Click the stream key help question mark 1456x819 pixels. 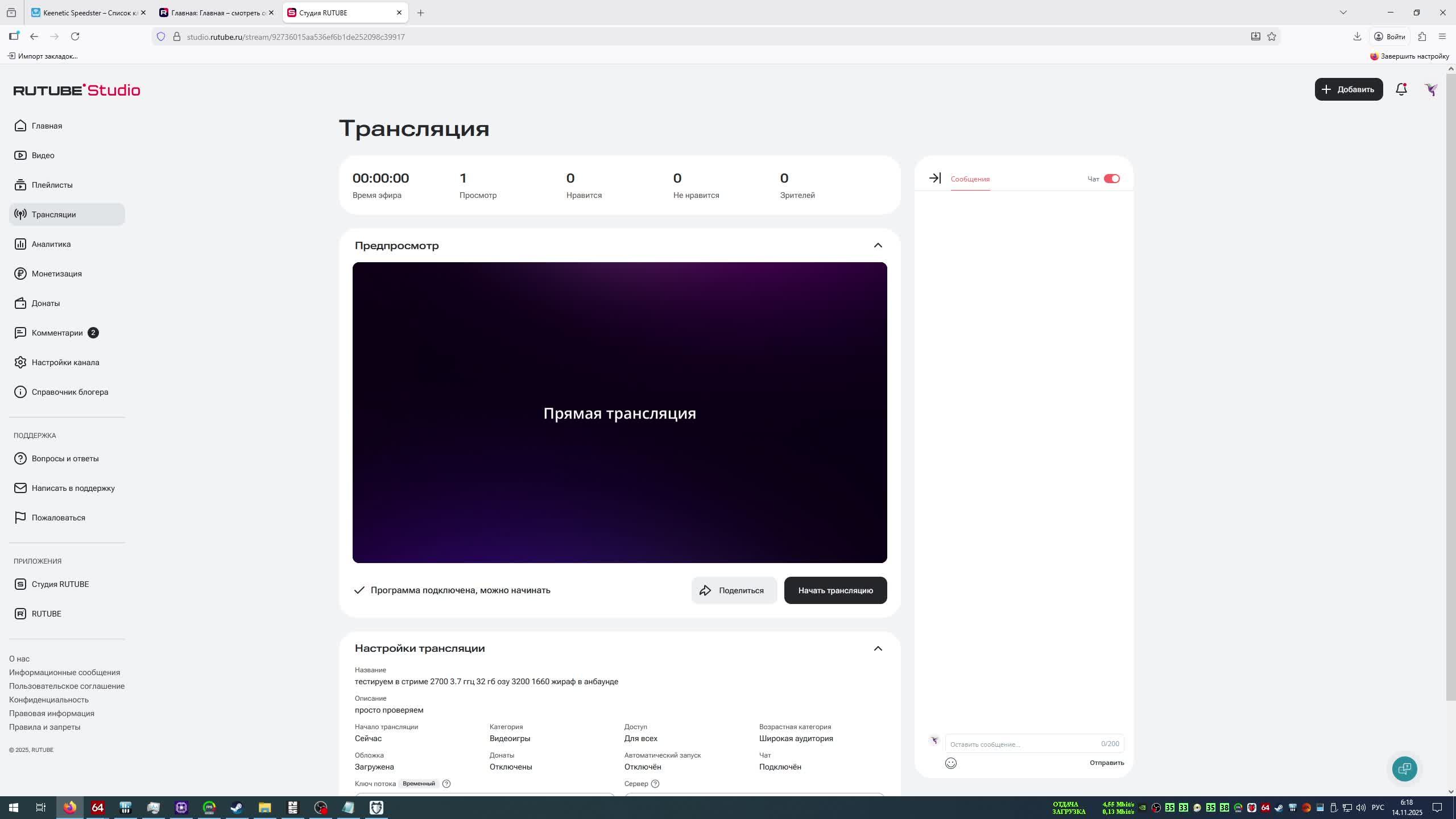[446, 783]
